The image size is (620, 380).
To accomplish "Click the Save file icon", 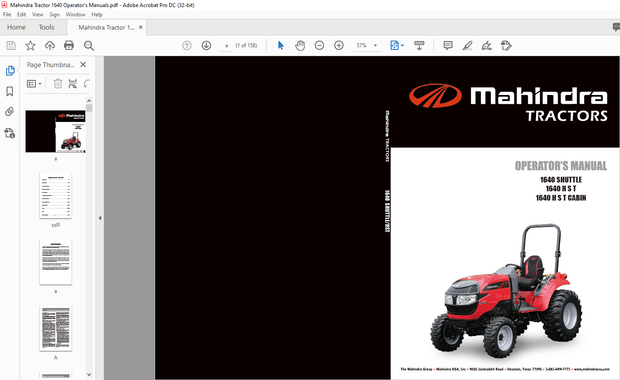I will (x=11, y=45).
